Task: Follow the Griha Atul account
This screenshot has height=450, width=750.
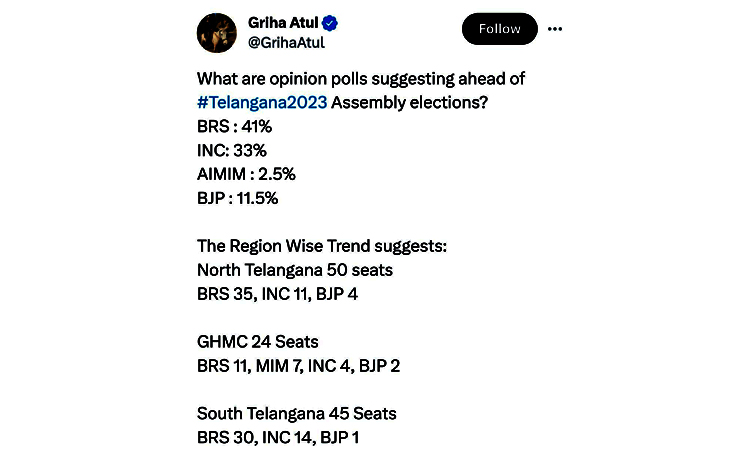Action: pyautogui.click(x=499, y=29)
